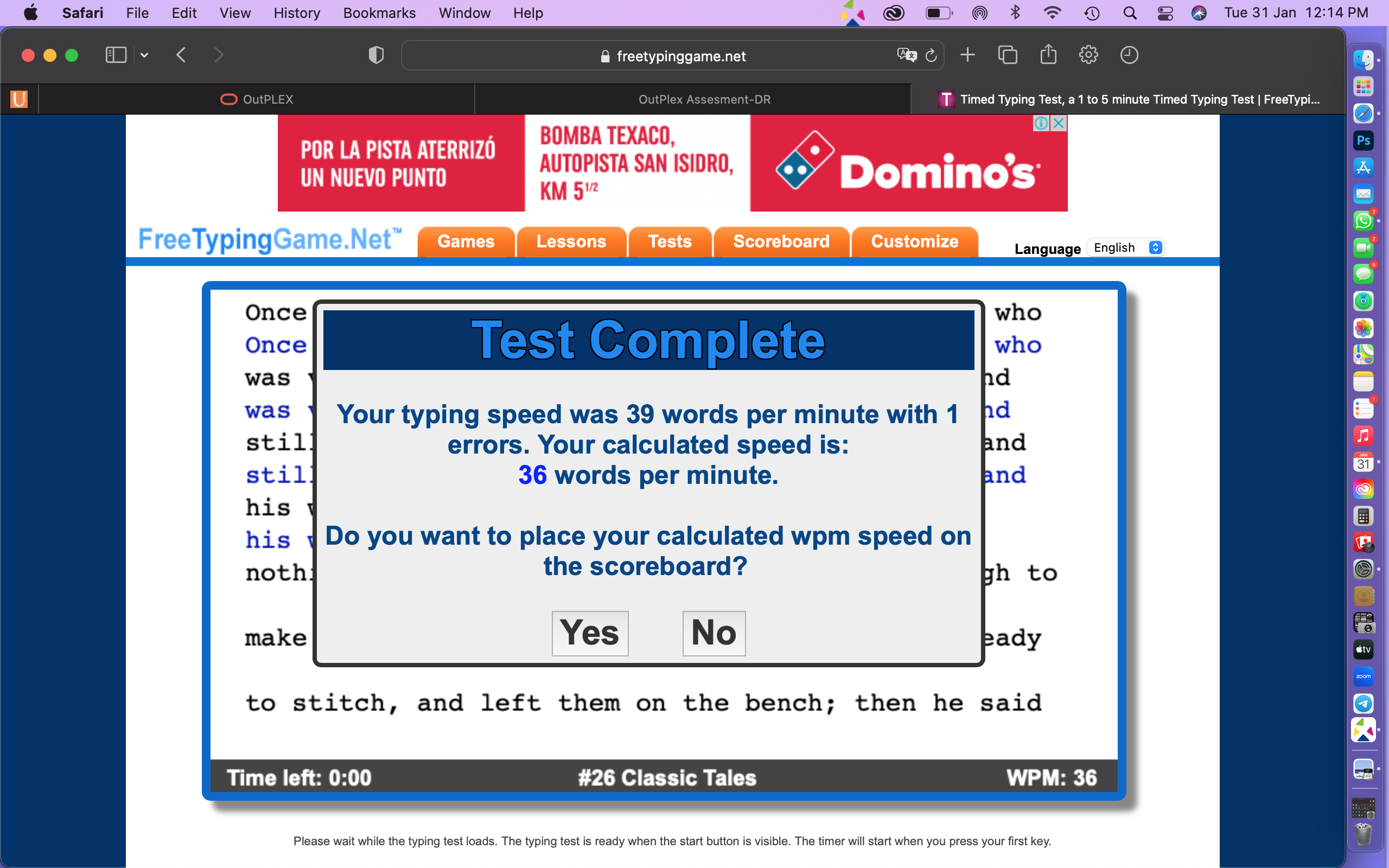Open the Scoreboard navigation tab
Image resolution: width=1389 pixels, height=868 pixels.
pyautogui.click(x=781, y=242)
